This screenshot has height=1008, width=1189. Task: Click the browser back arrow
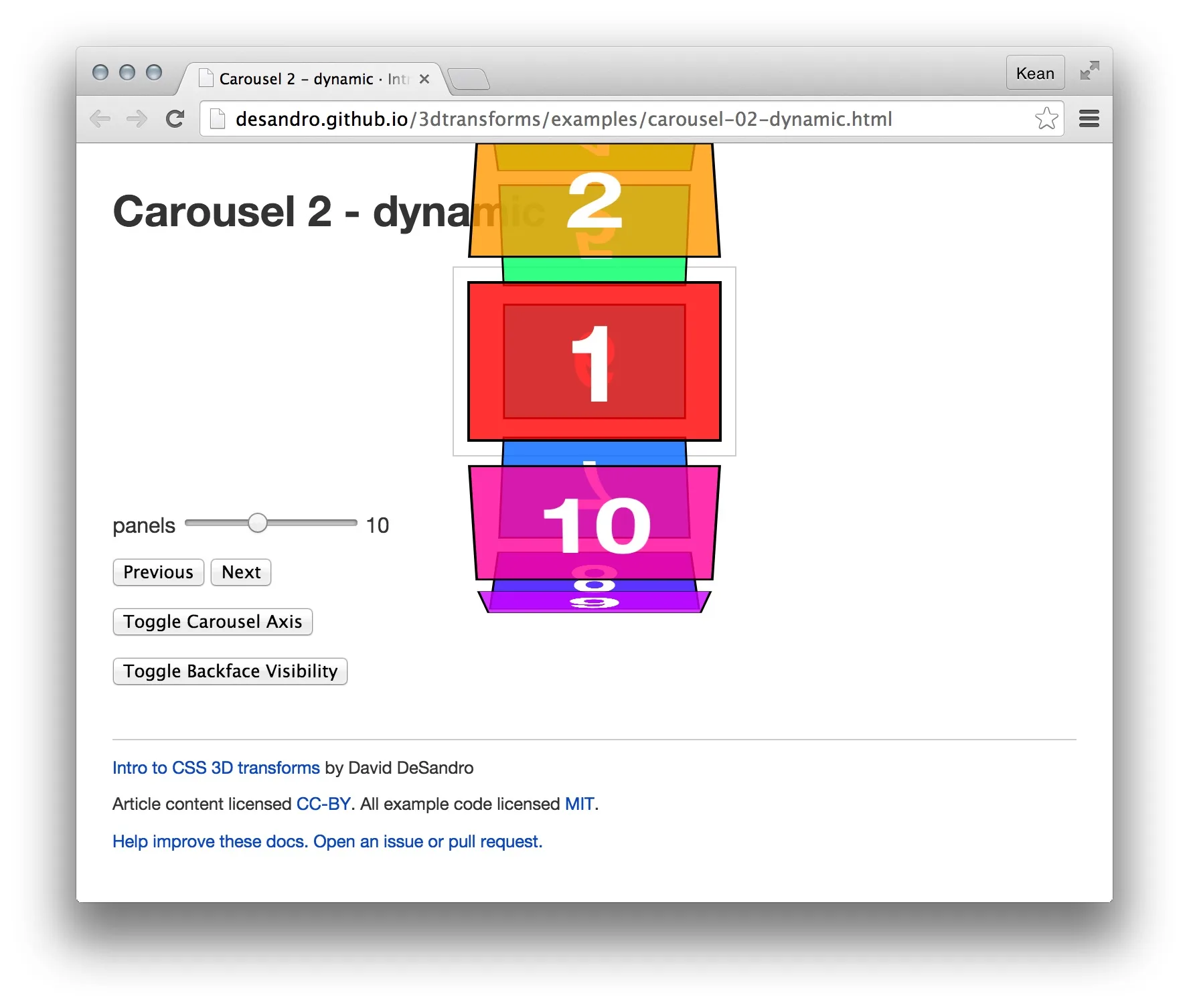click(100, 119)
